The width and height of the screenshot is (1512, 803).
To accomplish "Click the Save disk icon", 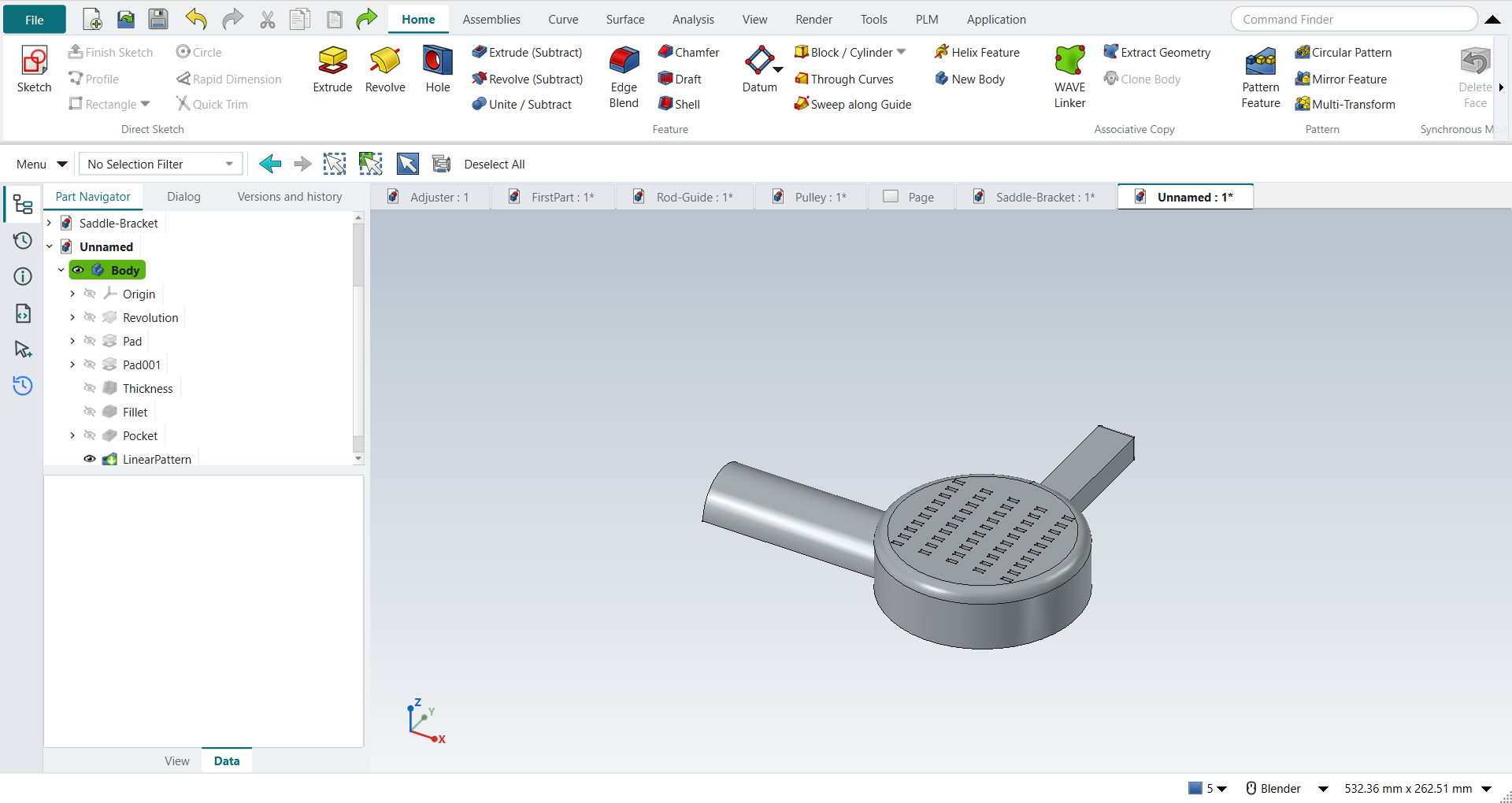I will [158, 19].
